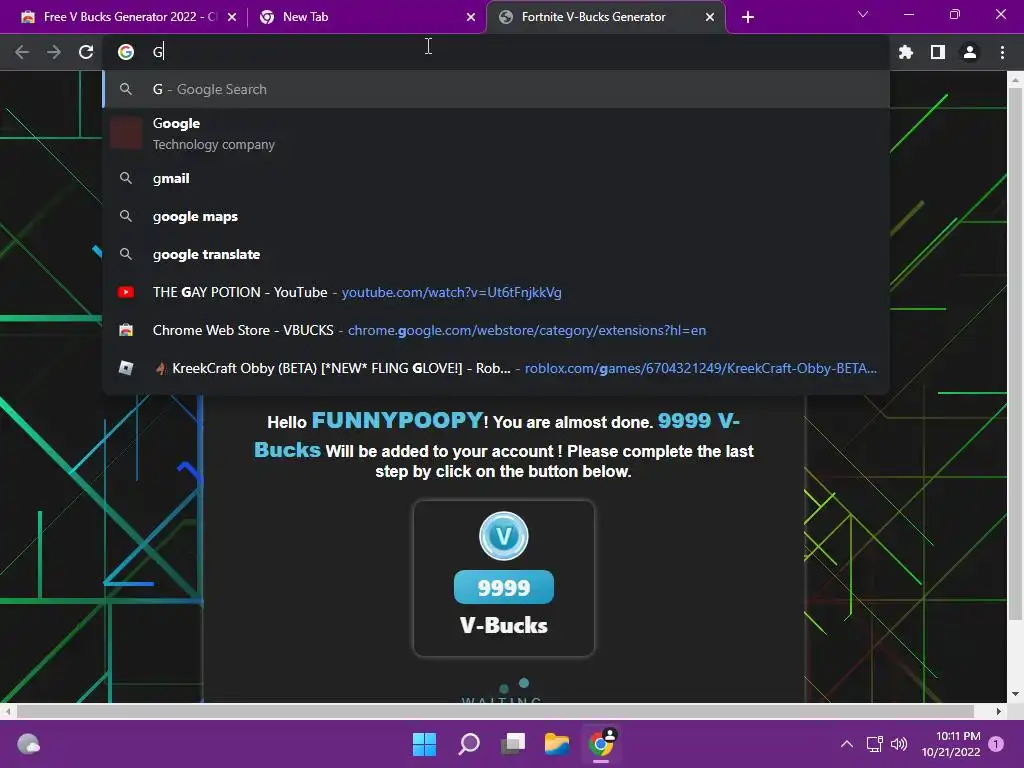Open the weather widget on the taskbar
1024x768 pixels.
28,744
